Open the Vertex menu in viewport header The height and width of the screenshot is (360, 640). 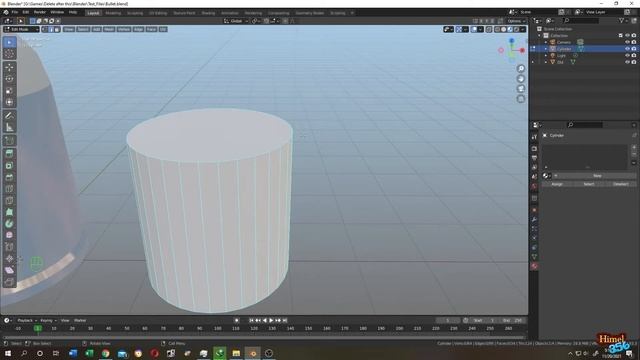(x=124, y=29)
